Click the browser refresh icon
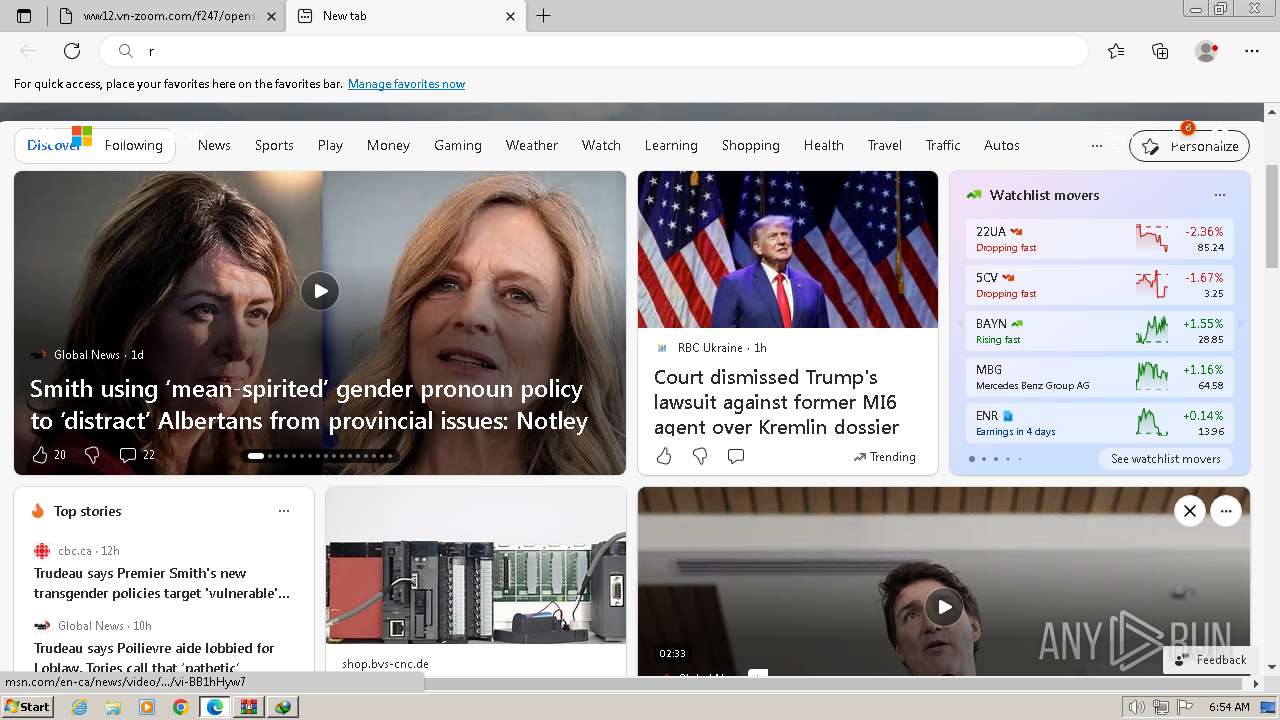Screen dimensions: 1280x720 pos(72,51)
